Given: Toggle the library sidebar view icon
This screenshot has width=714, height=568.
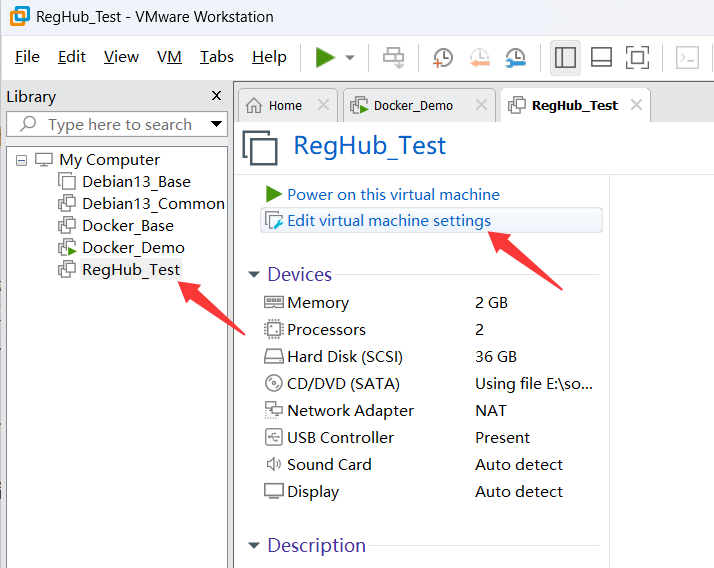Looking at the screenshot, I should pyautogui.click(x=565, y=58).
